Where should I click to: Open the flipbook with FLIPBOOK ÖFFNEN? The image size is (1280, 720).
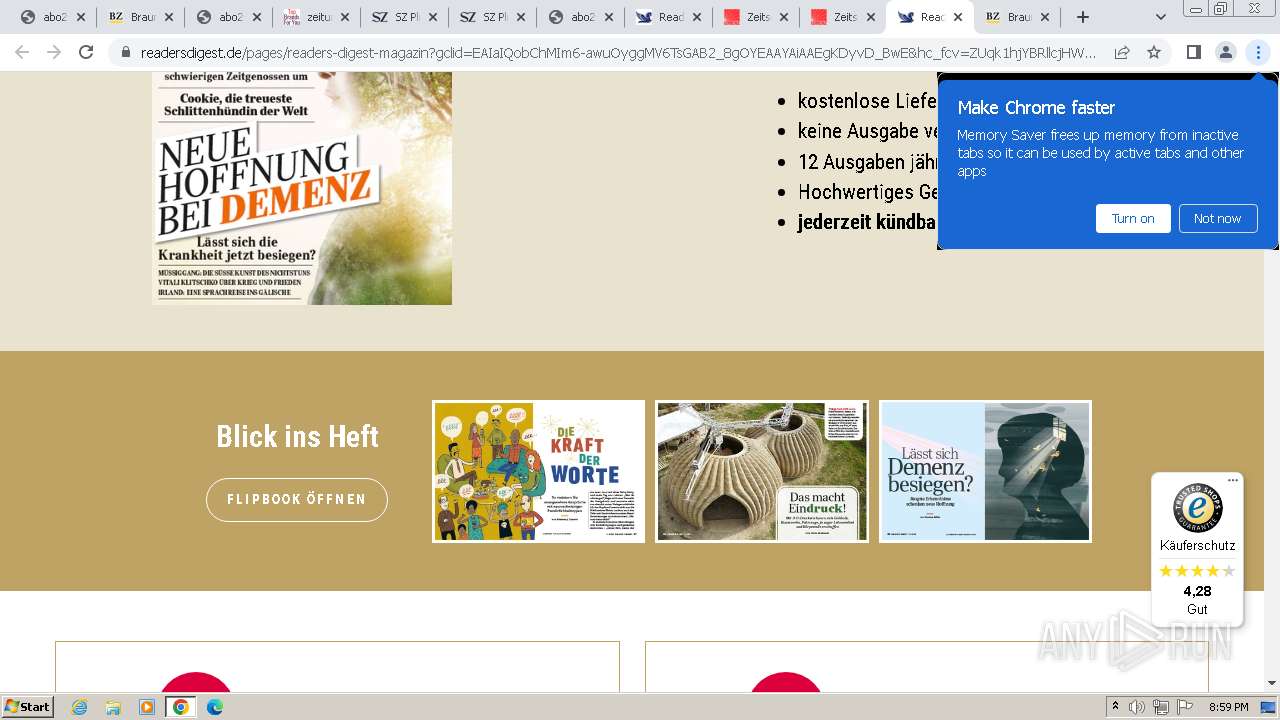pyautogui.click(x=297, y=499)
